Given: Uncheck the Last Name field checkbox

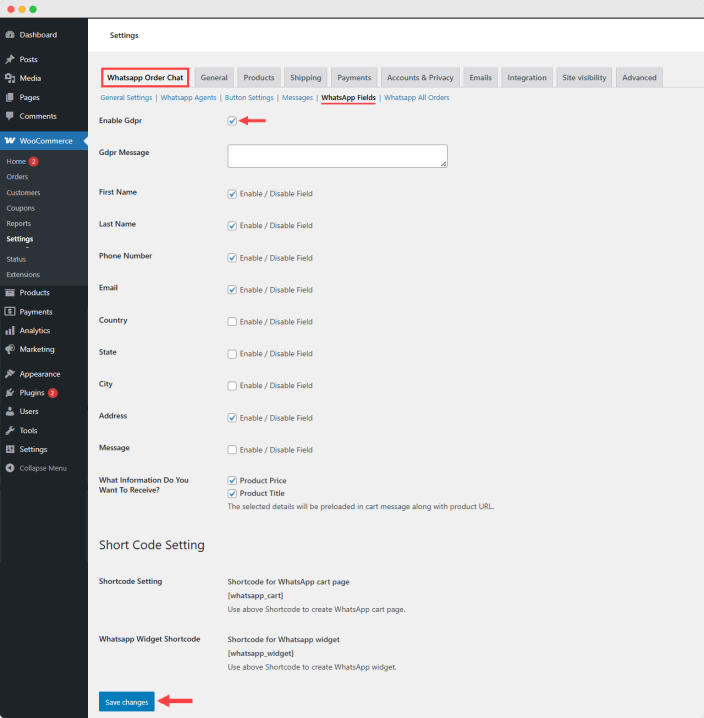Looking at the screenshot, I should (x=232, y=226).
